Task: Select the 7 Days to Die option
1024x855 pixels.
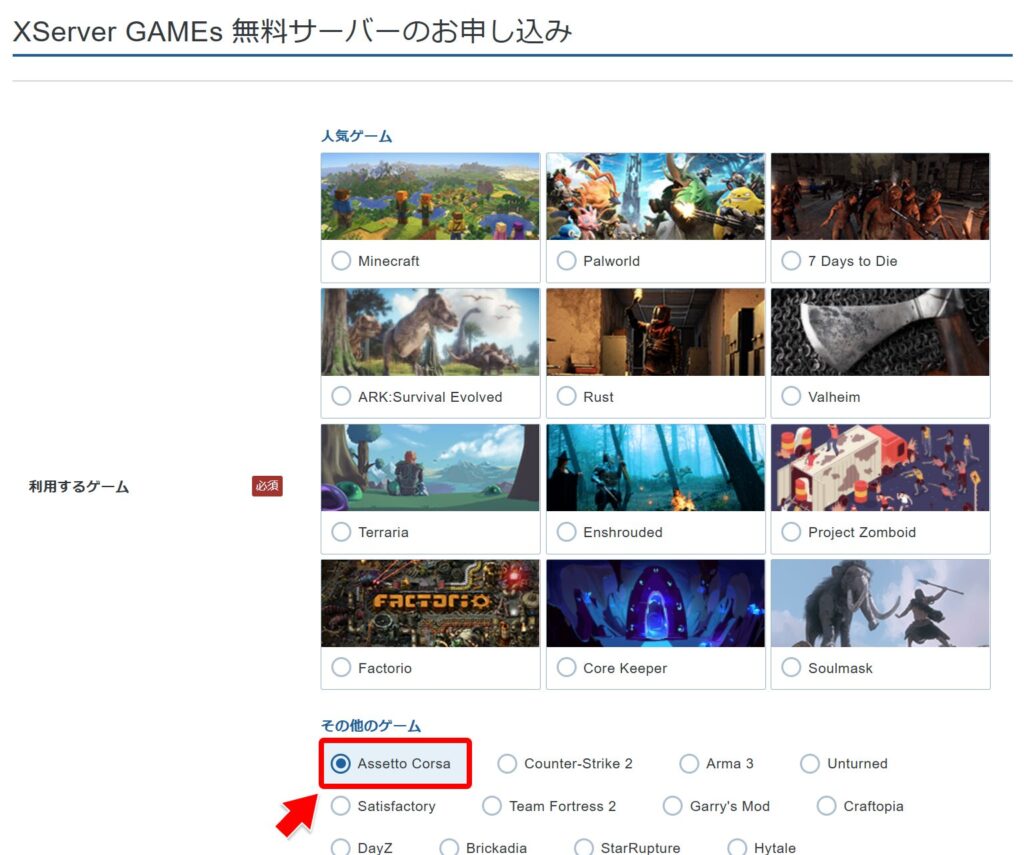Action: coord(791,261)
